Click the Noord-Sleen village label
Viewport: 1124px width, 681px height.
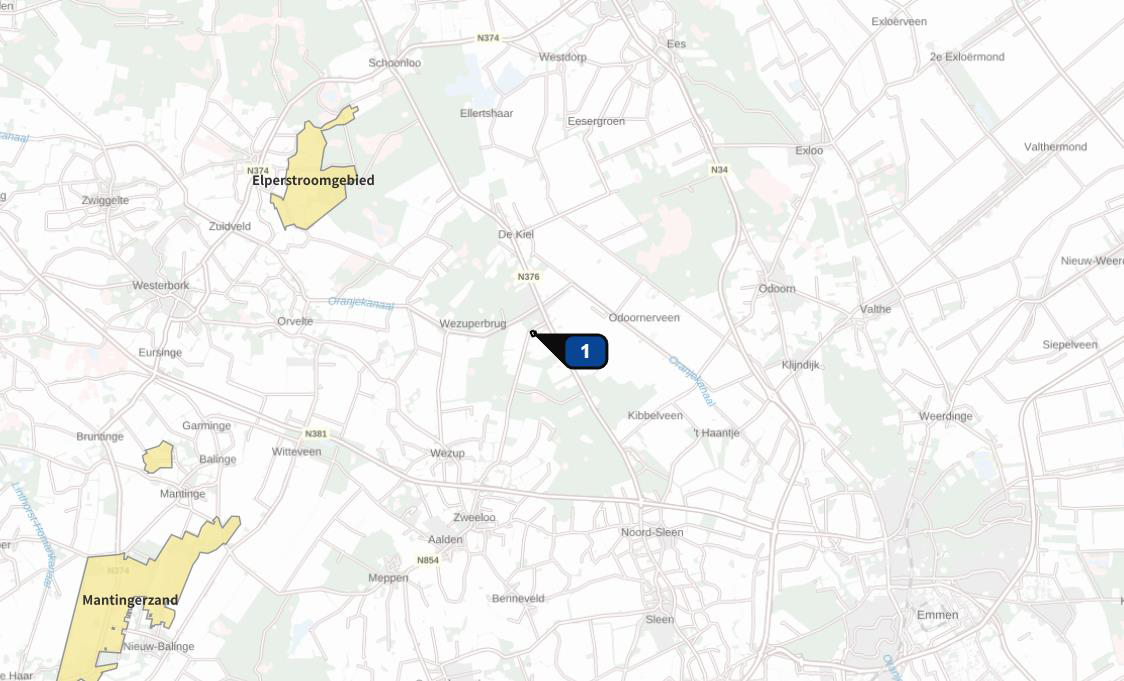[x=652, y=532]
